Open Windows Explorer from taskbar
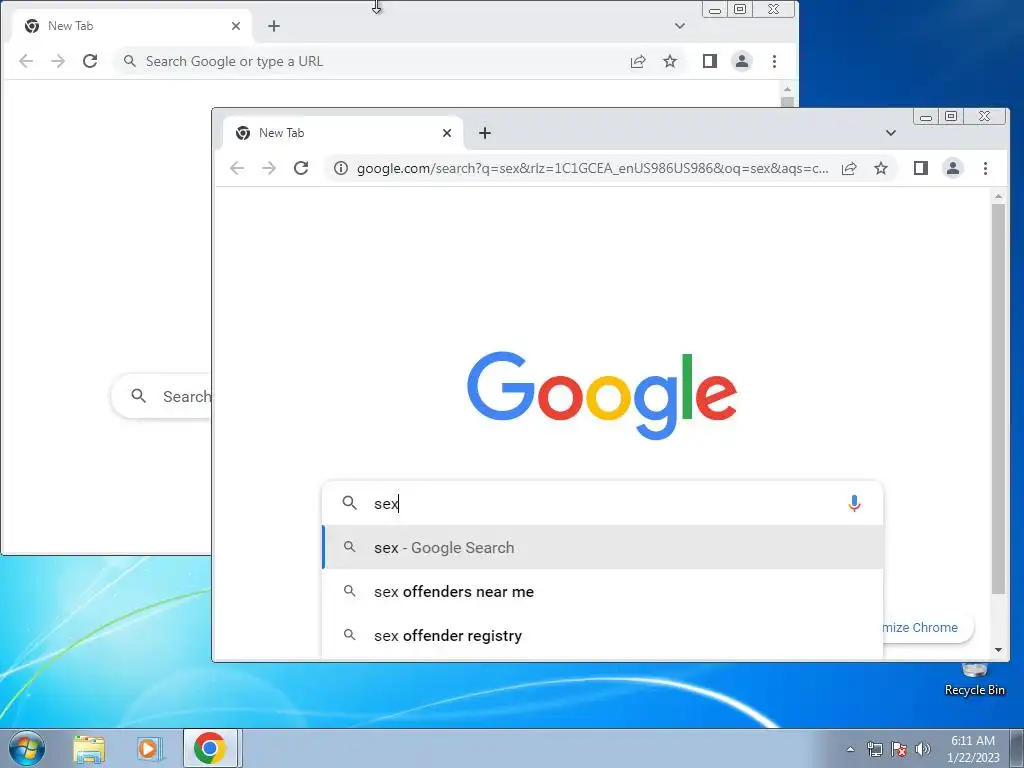This screenshot has height=768, width=1024. [x=89, y=748]
